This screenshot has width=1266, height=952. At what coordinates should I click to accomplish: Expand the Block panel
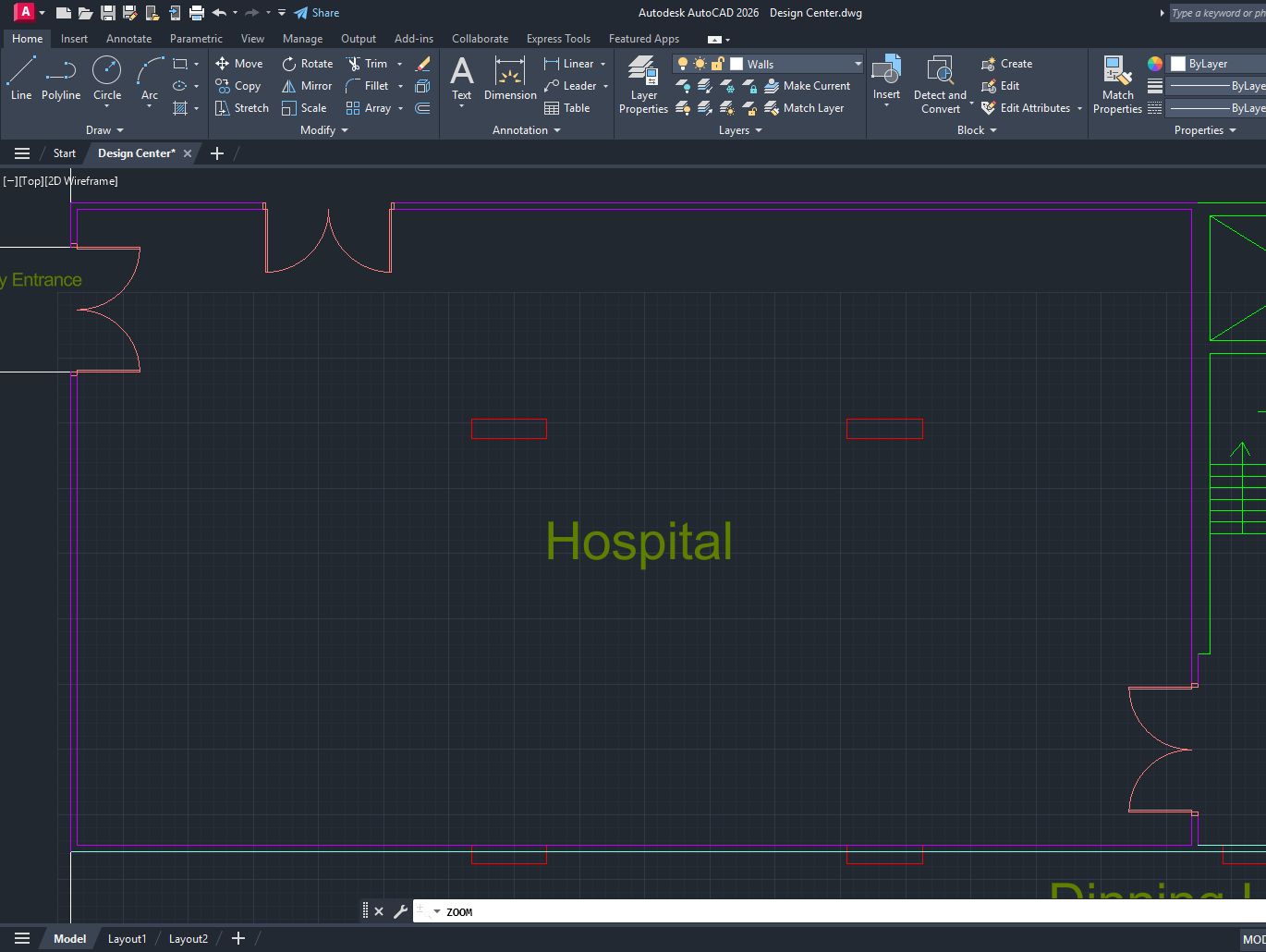click(977, 130)
